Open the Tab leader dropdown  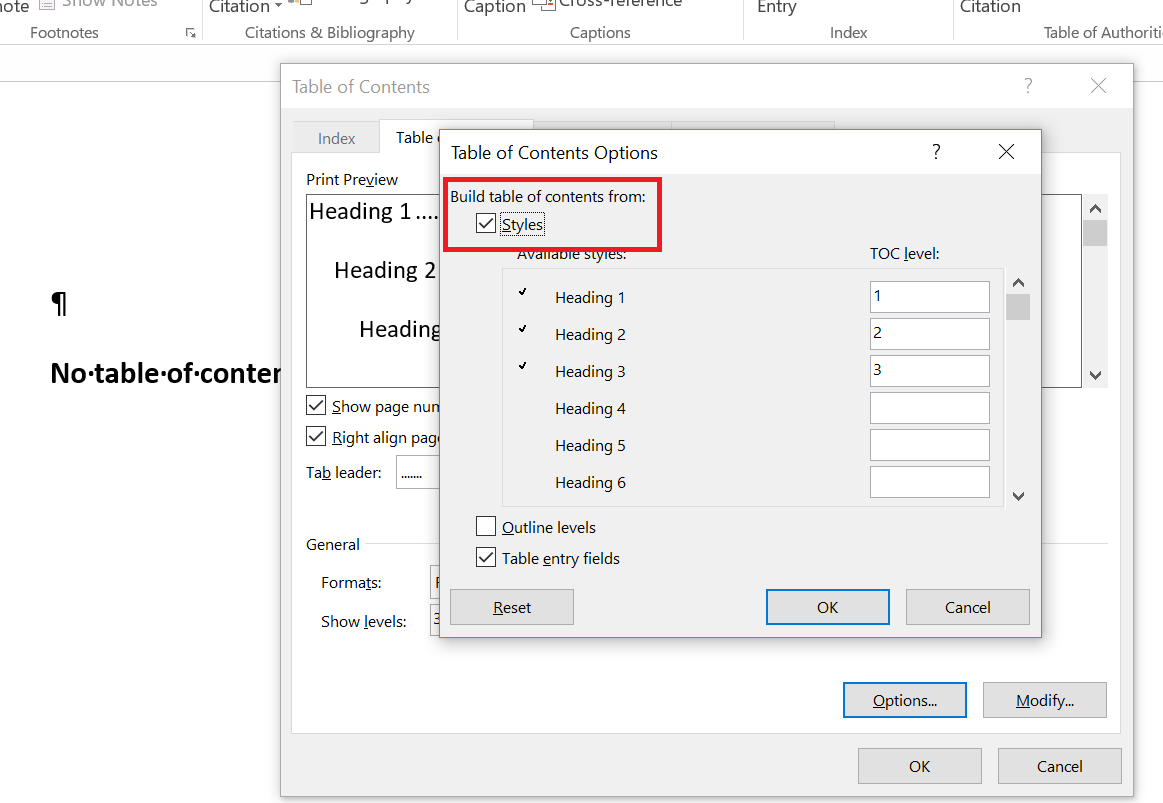click(418, 472)
